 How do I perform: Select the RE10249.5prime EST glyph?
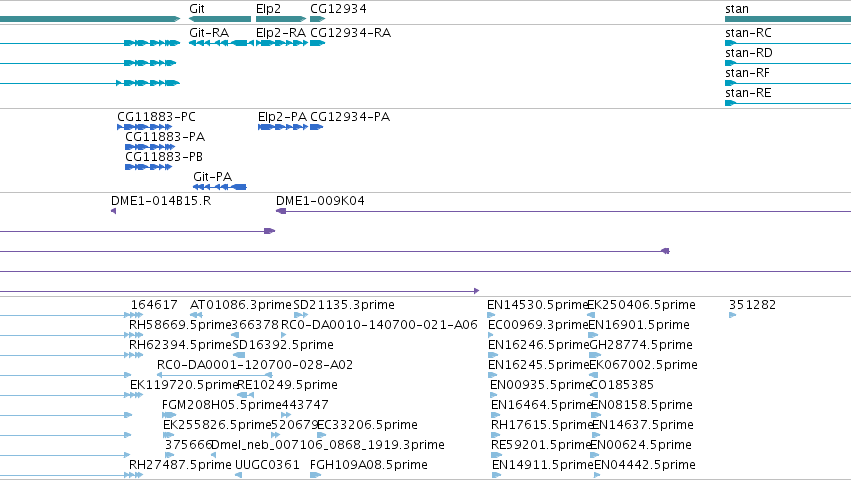point(246,395)
